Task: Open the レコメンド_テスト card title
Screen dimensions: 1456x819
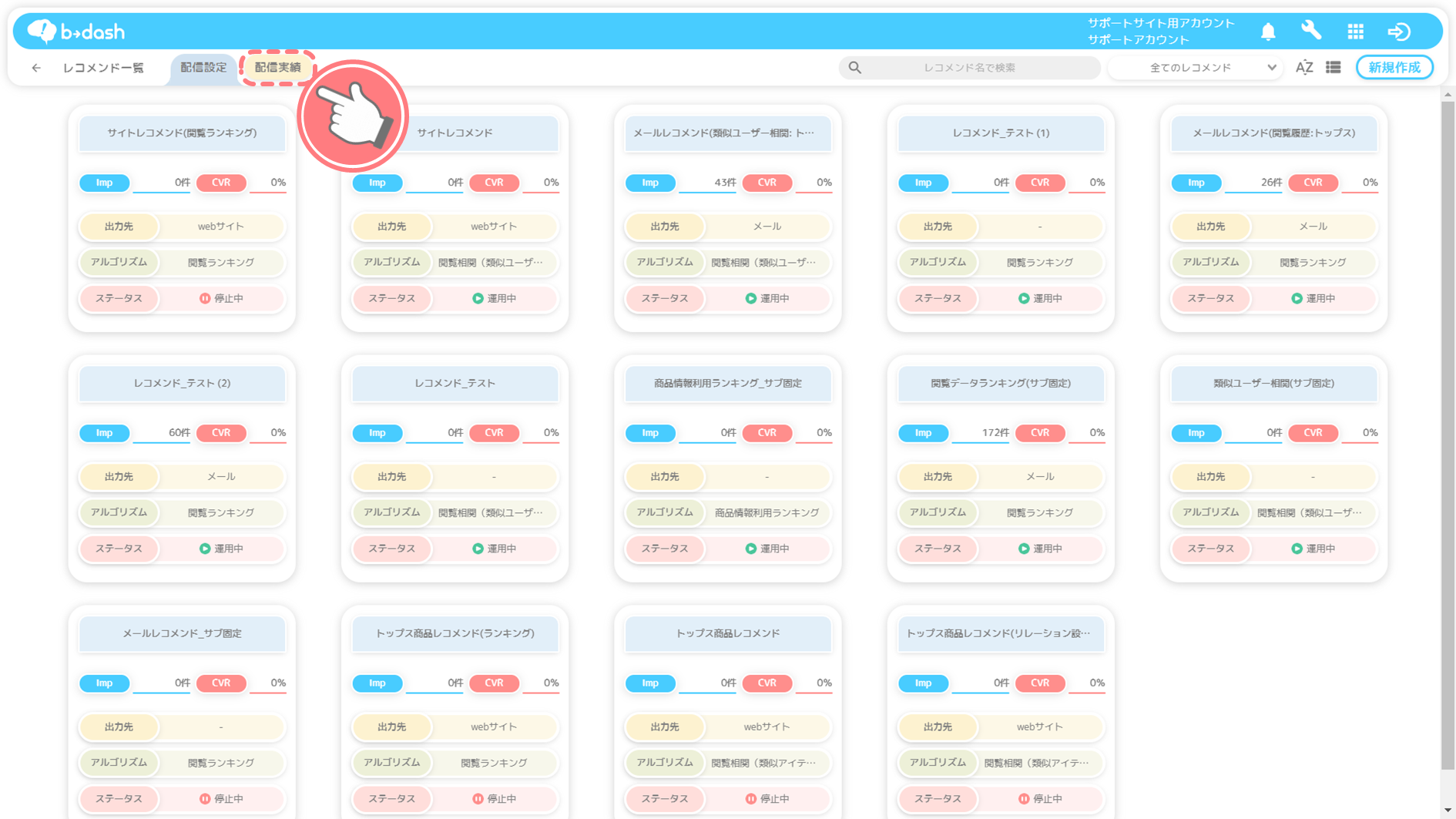Action: tap(455, 384)
